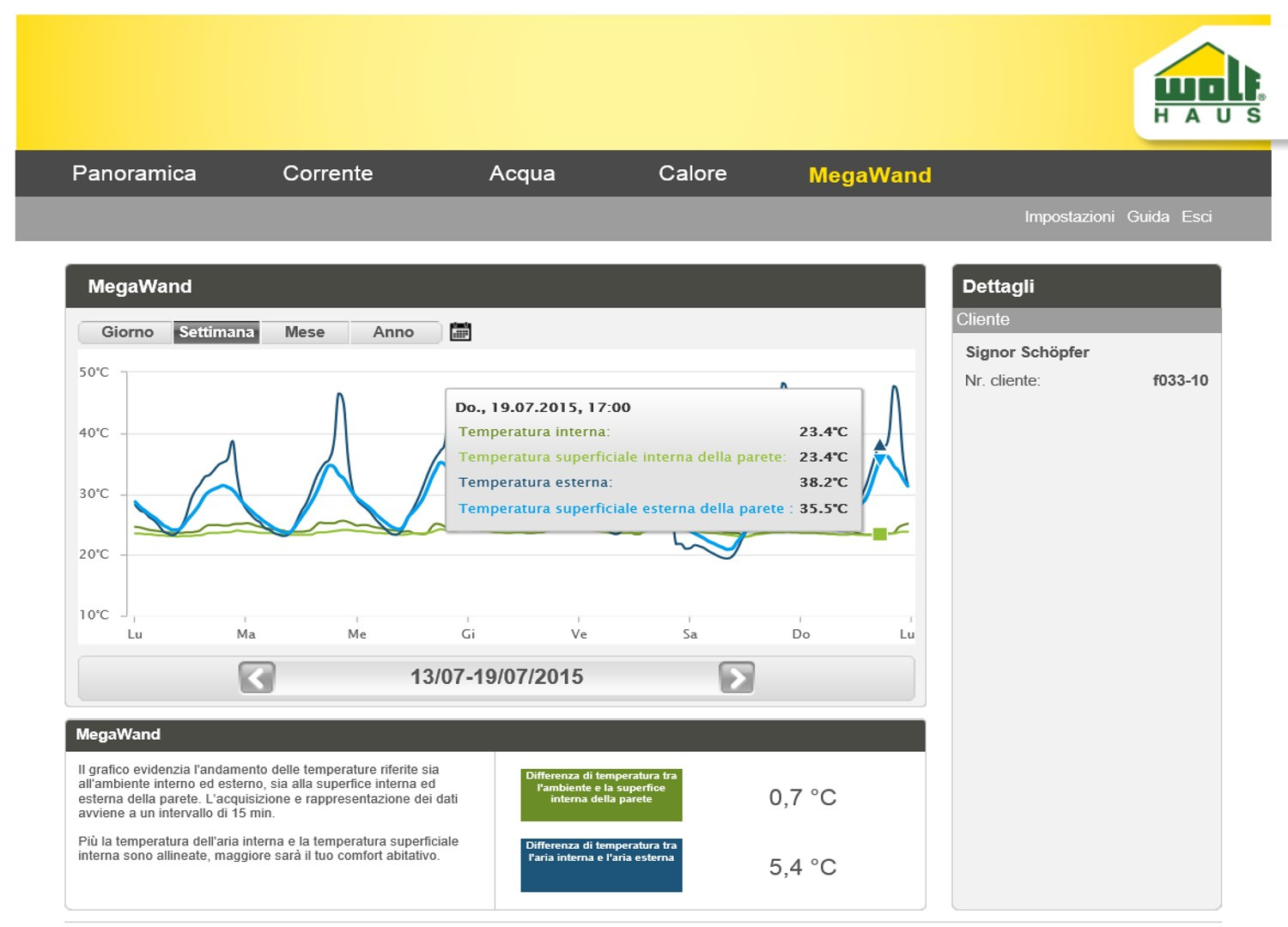The height and width of the screenshot is (927, 1288).
Task: Show the Anno yearly view
Action: (393, 332)
